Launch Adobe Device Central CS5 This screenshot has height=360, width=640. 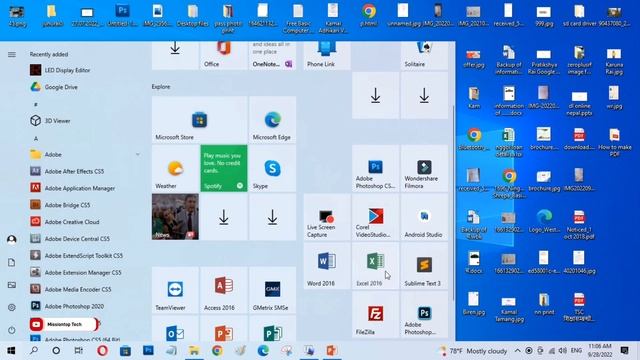coord(85,239)
